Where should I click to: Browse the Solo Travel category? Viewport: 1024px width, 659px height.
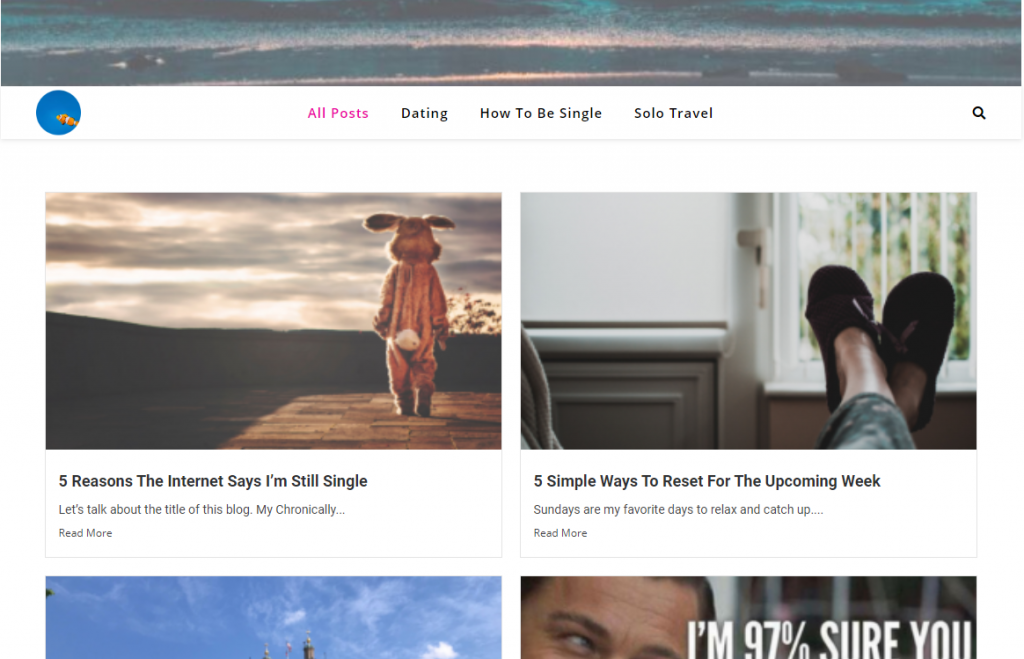673,113
